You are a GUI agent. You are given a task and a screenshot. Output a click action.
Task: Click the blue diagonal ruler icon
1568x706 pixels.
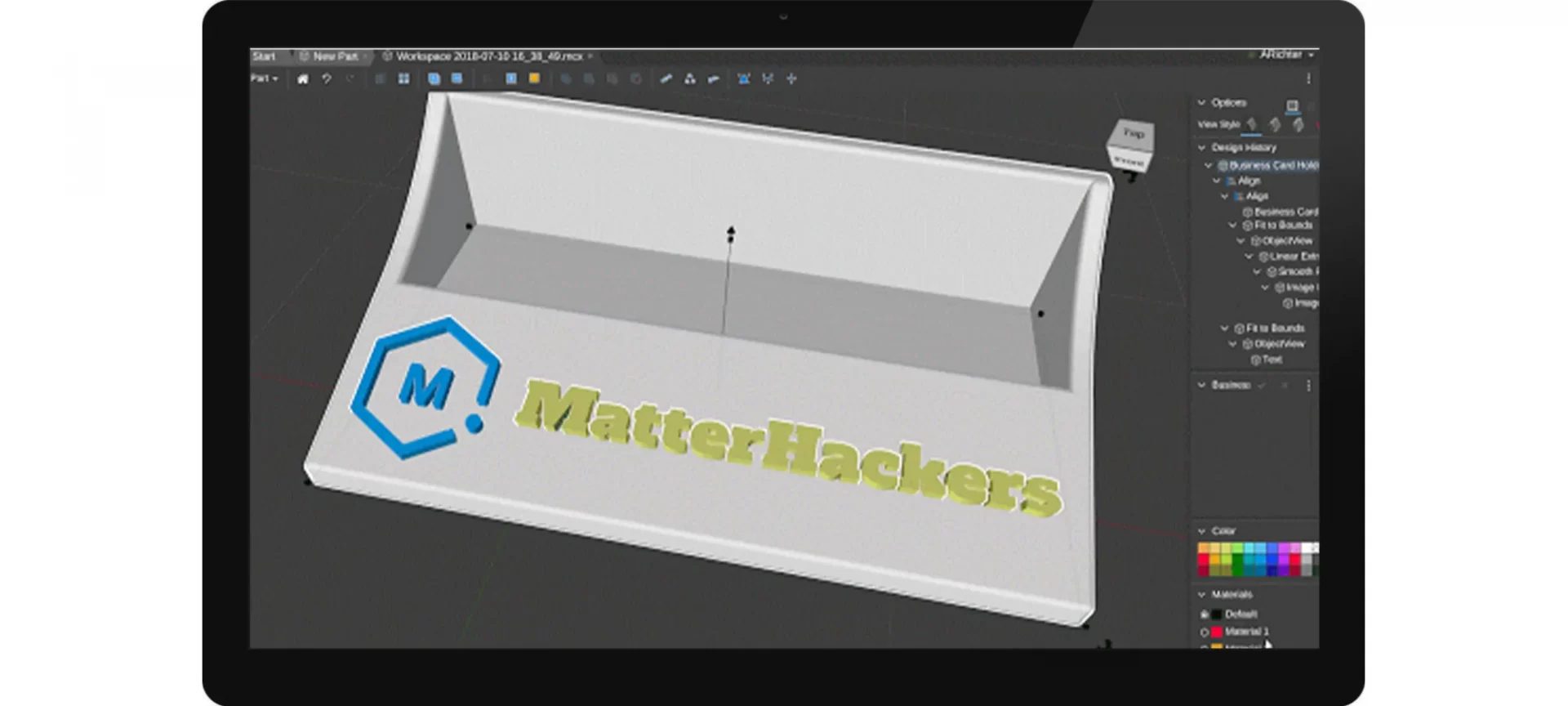(x=666, y=79)
